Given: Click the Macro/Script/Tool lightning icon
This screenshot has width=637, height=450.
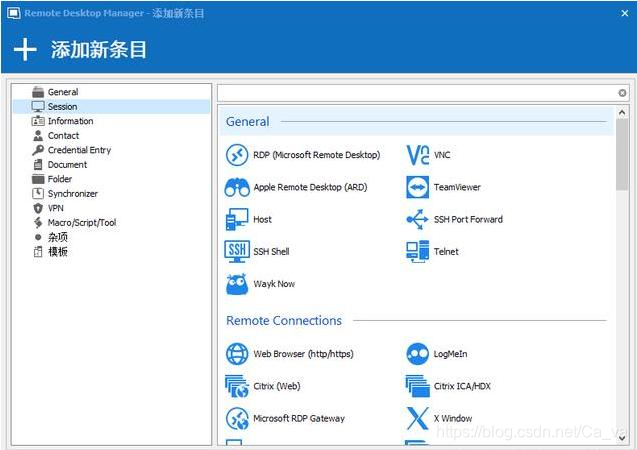Looking at the screenshot, I should pos(38,223).
